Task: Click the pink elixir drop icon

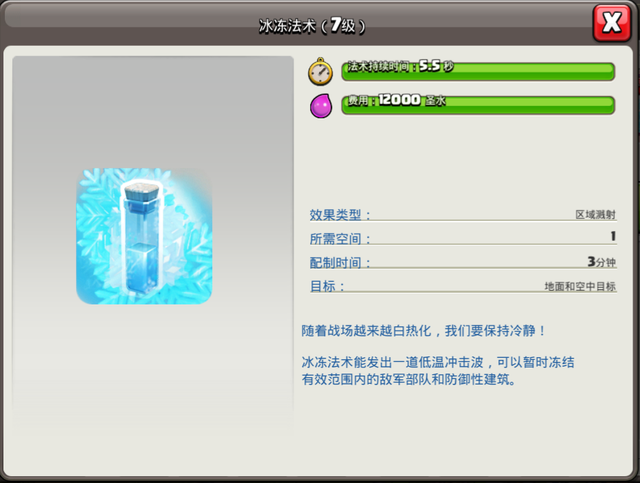Action: [321, 105]
